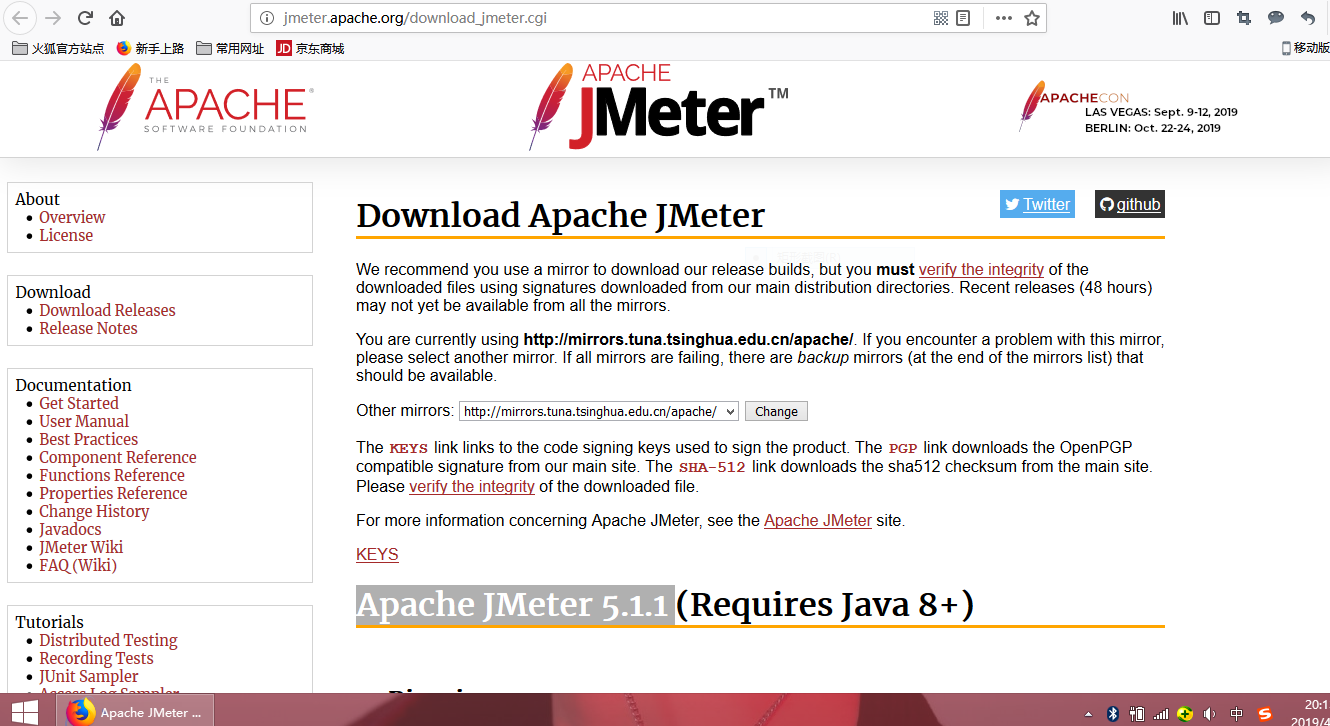Open the 常用网址 bookmark folder
Screen dimensions: 1330x726
(x=231, y=48)
